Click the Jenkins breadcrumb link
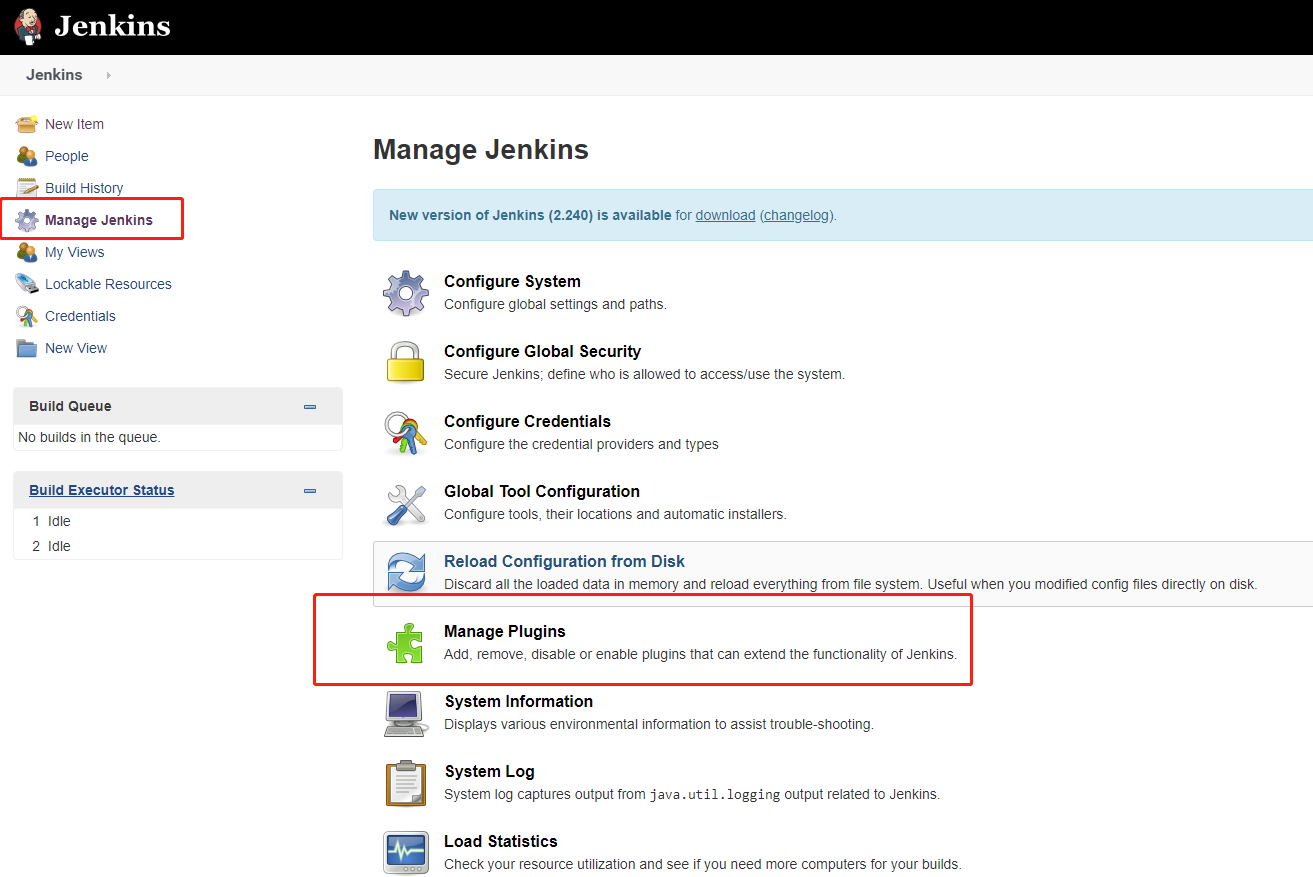 coord(54,75)
